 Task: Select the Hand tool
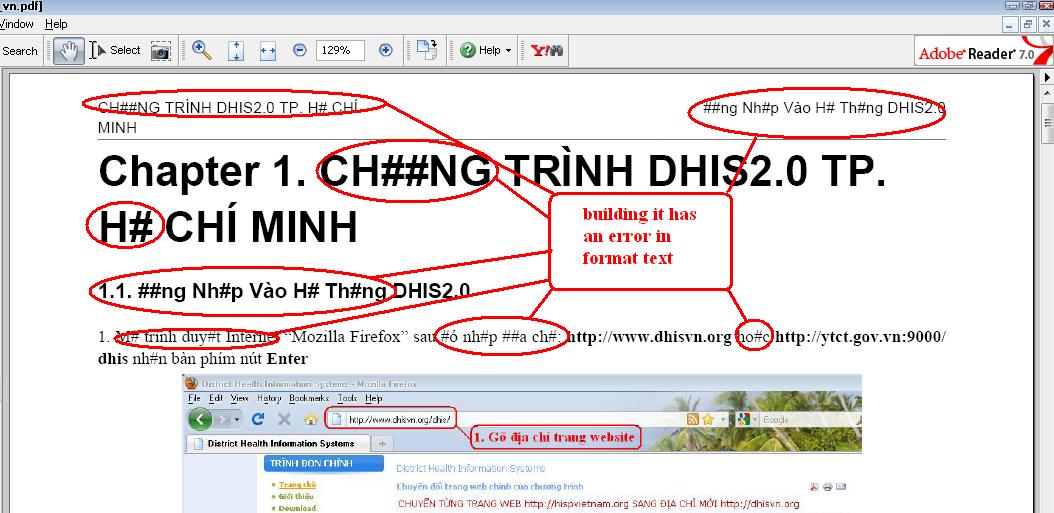[69, 51]
